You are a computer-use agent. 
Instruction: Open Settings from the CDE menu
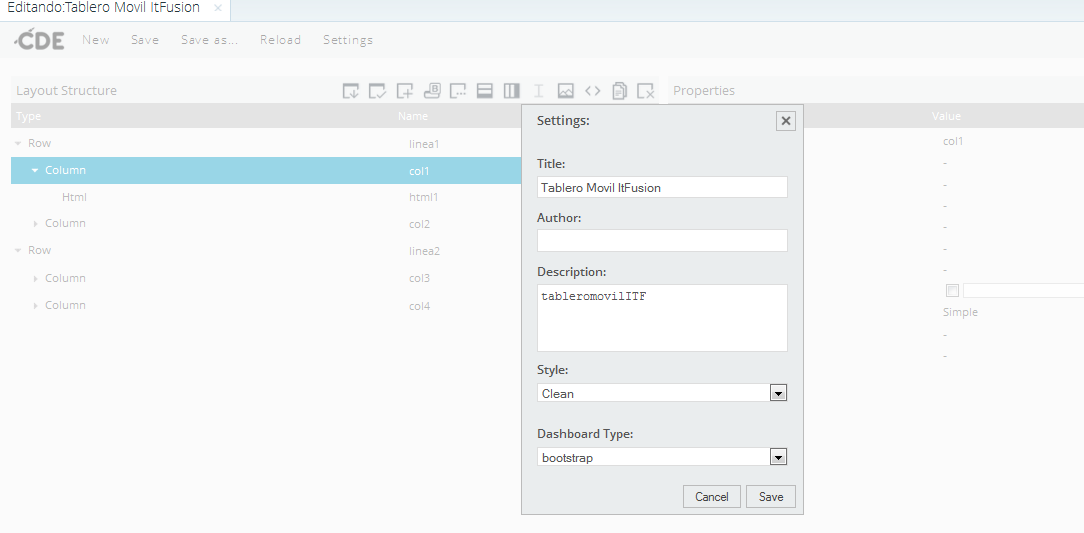coord(348,40)
